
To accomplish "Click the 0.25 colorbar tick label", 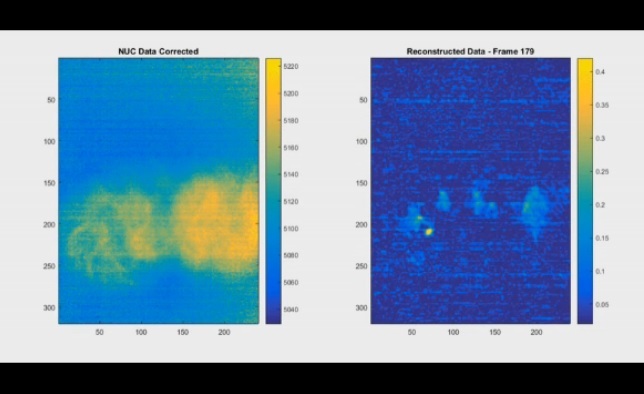I will point(602,172).
